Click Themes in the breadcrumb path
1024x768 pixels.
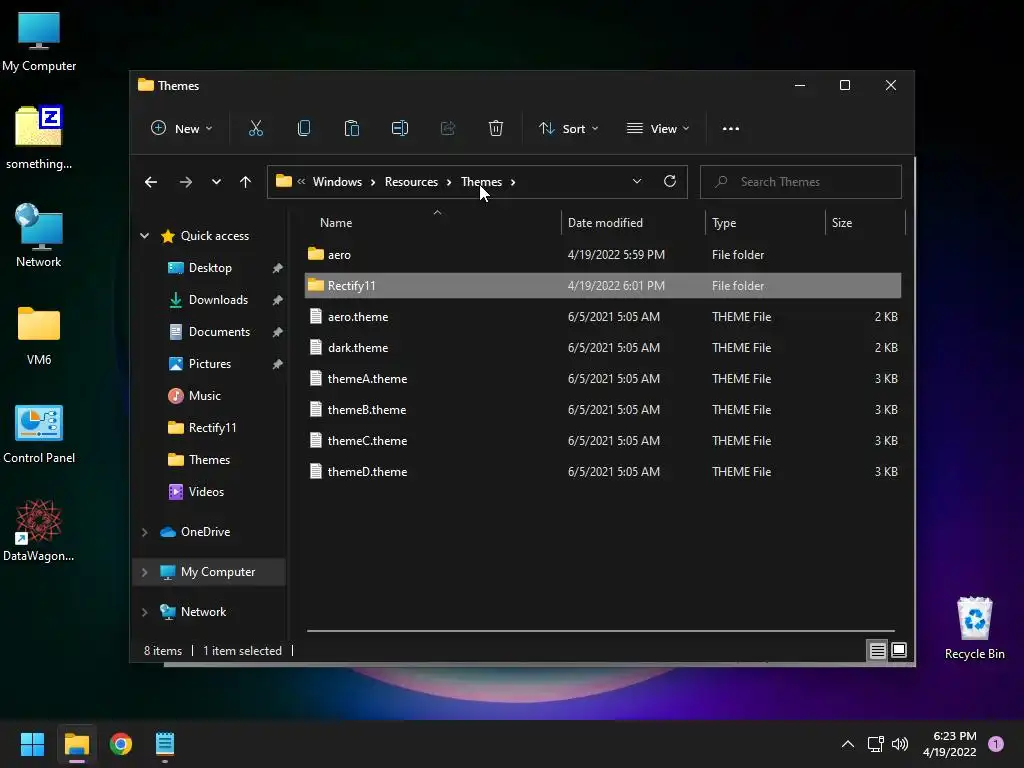pos(481,182)
